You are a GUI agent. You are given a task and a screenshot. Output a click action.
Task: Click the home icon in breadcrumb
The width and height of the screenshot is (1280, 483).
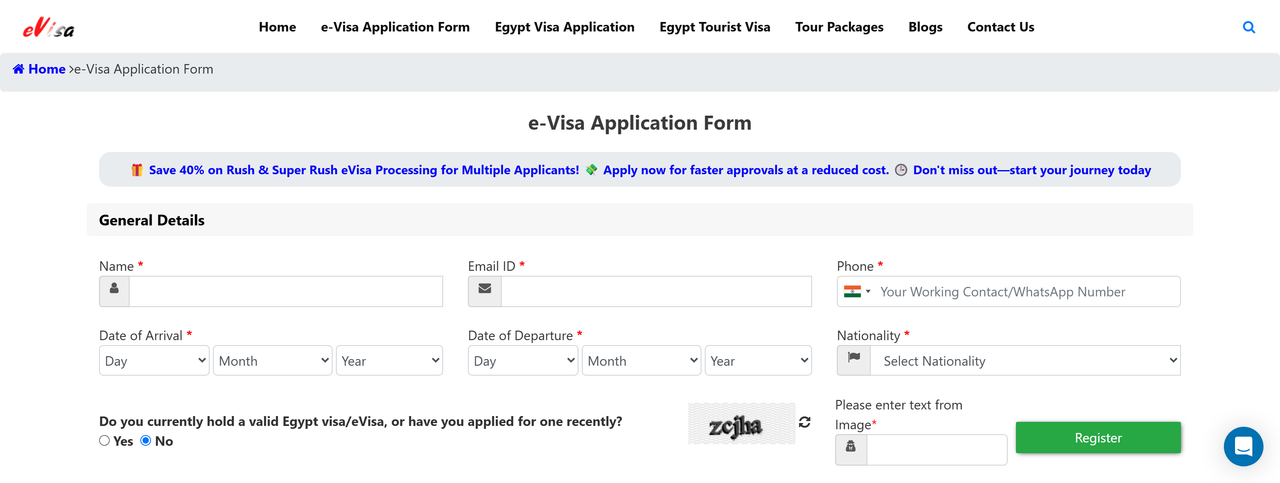pyautogui.click(x=19, y=69)
